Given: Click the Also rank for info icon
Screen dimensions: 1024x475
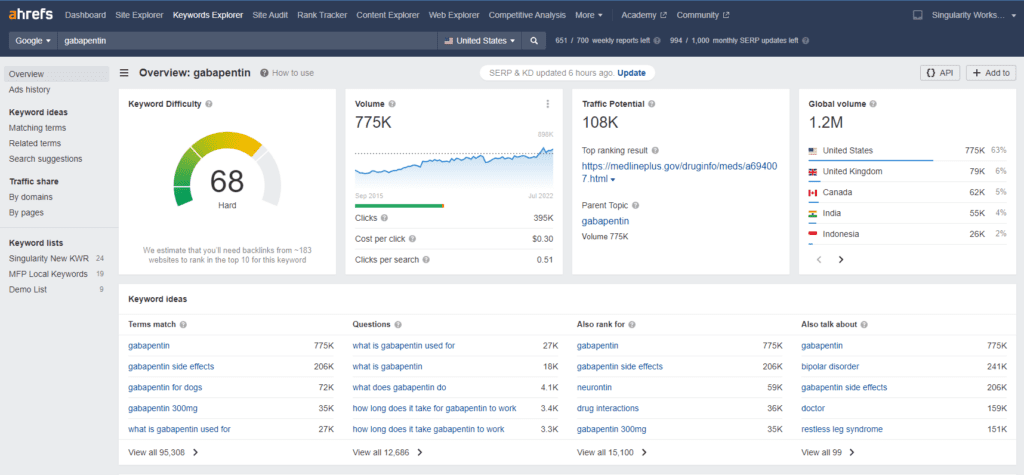Looking at the screenshot, I should point(632,325).
